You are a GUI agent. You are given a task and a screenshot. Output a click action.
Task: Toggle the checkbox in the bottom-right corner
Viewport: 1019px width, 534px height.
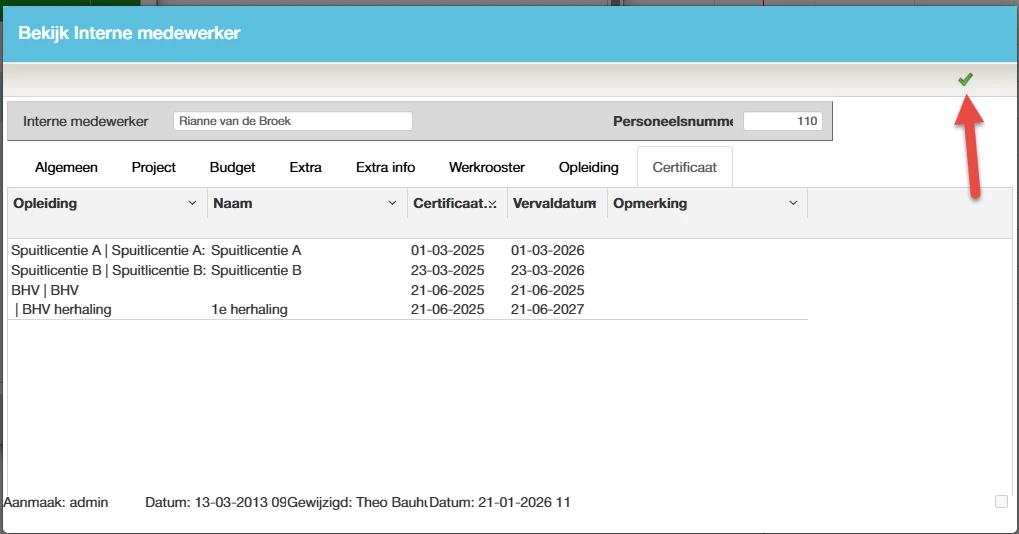click(x=1001, y=501)
